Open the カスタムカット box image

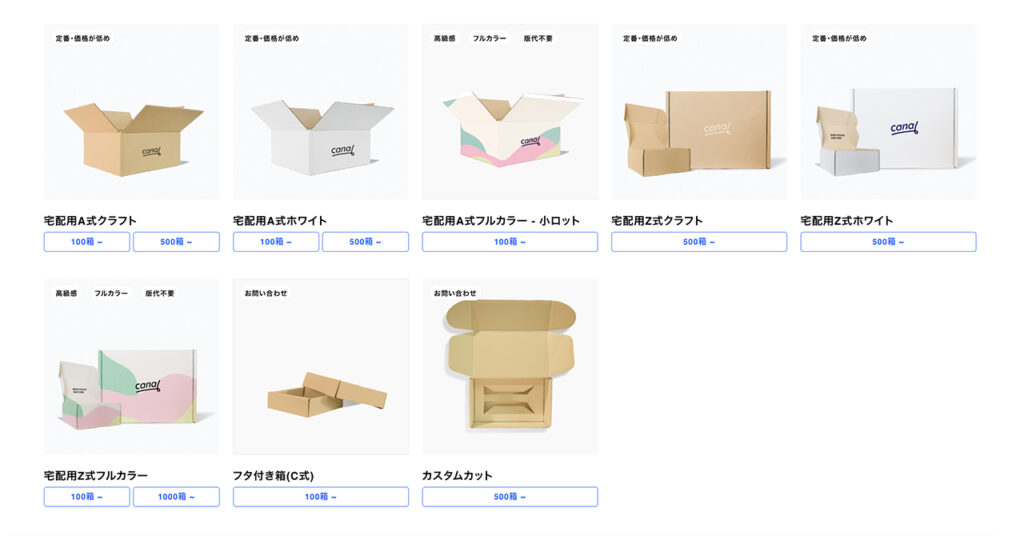[510, 366]
